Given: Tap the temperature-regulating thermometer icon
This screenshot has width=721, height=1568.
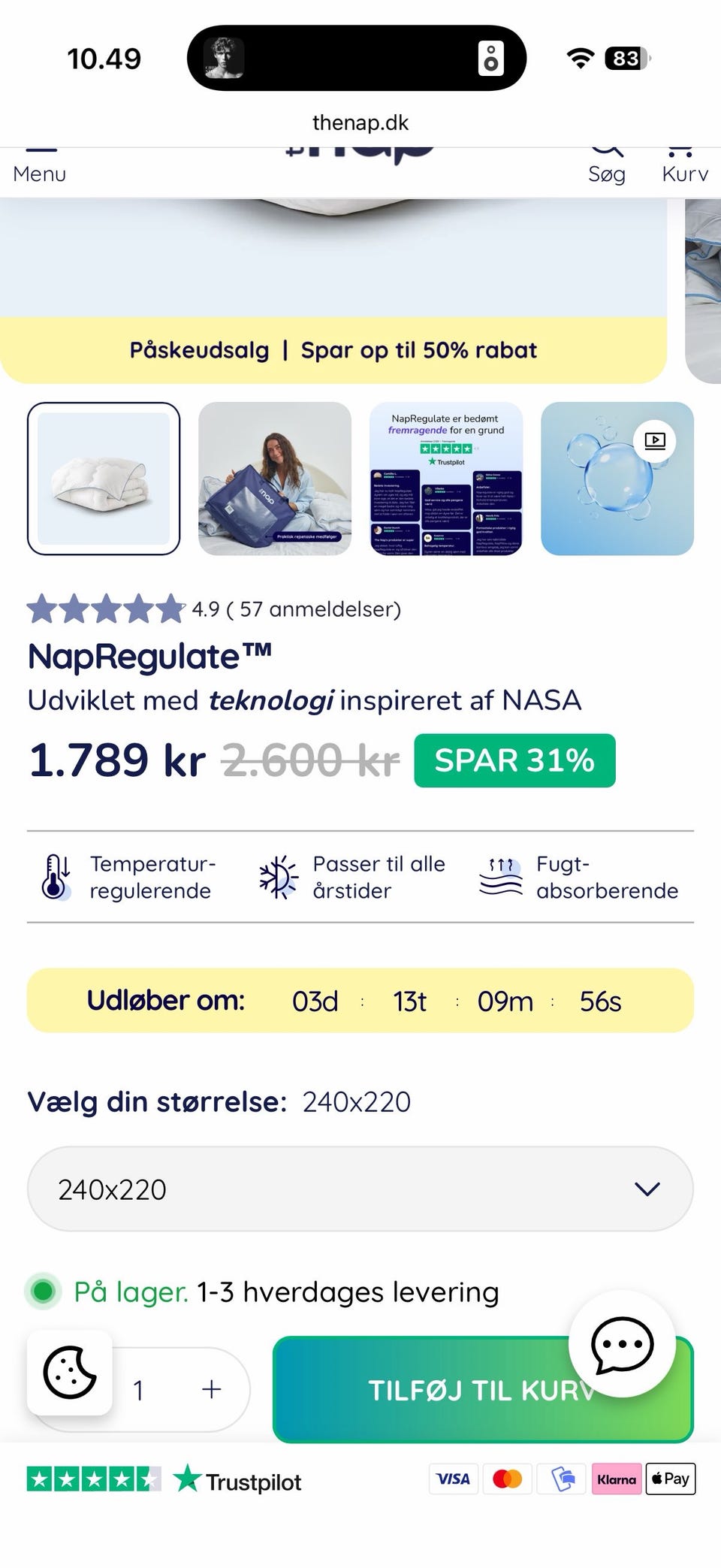Looking at the screenshot, I should click(56, 877).
